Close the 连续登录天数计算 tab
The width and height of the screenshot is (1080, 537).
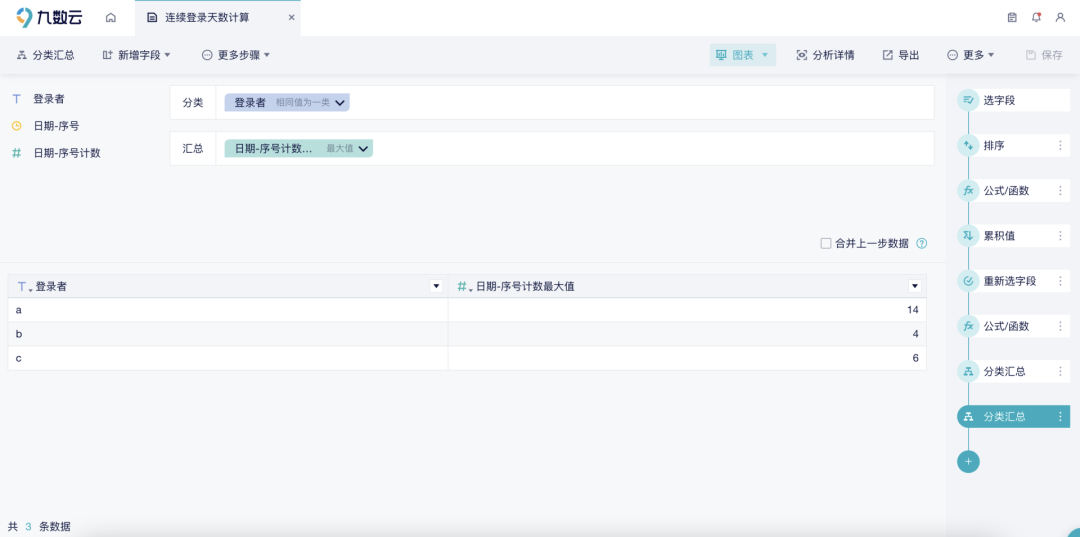point(291,18)
